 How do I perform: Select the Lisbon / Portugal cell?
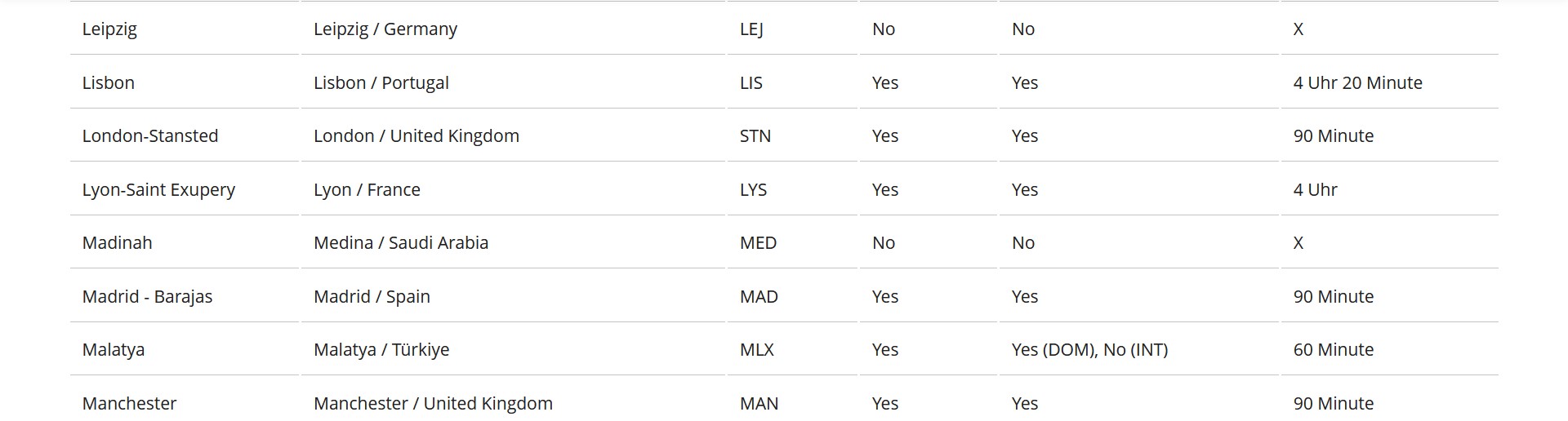click(381, 82)
